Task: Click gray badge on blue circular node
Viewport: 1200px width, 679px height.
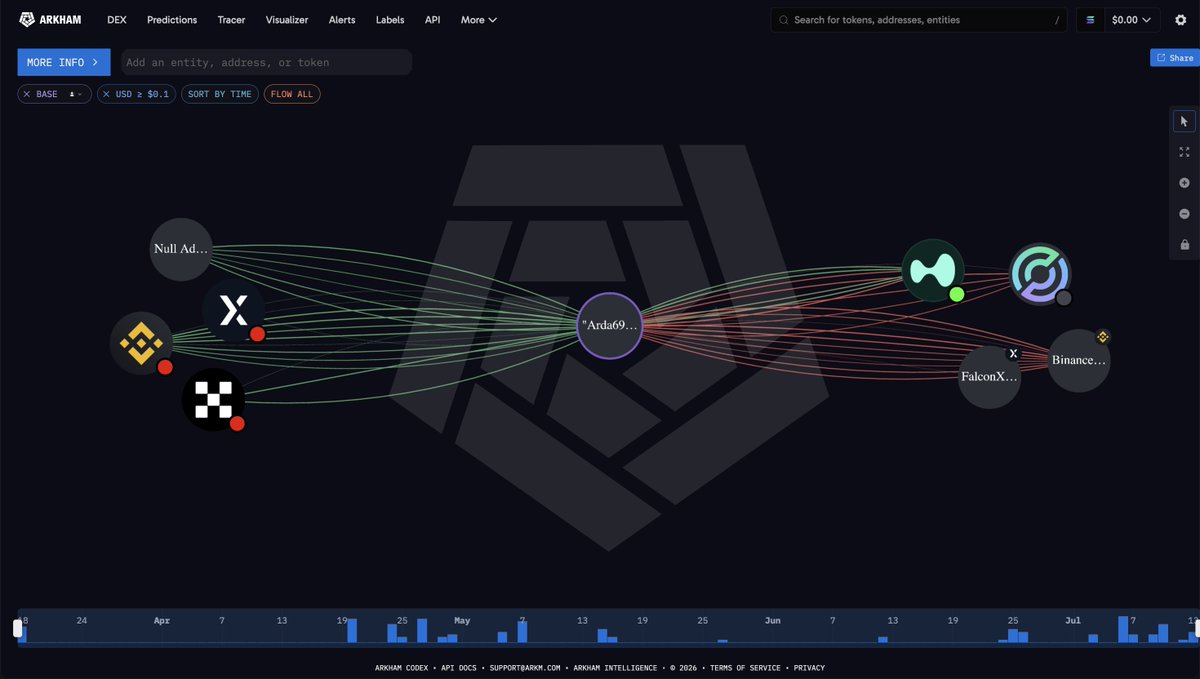Action: 1064,298
